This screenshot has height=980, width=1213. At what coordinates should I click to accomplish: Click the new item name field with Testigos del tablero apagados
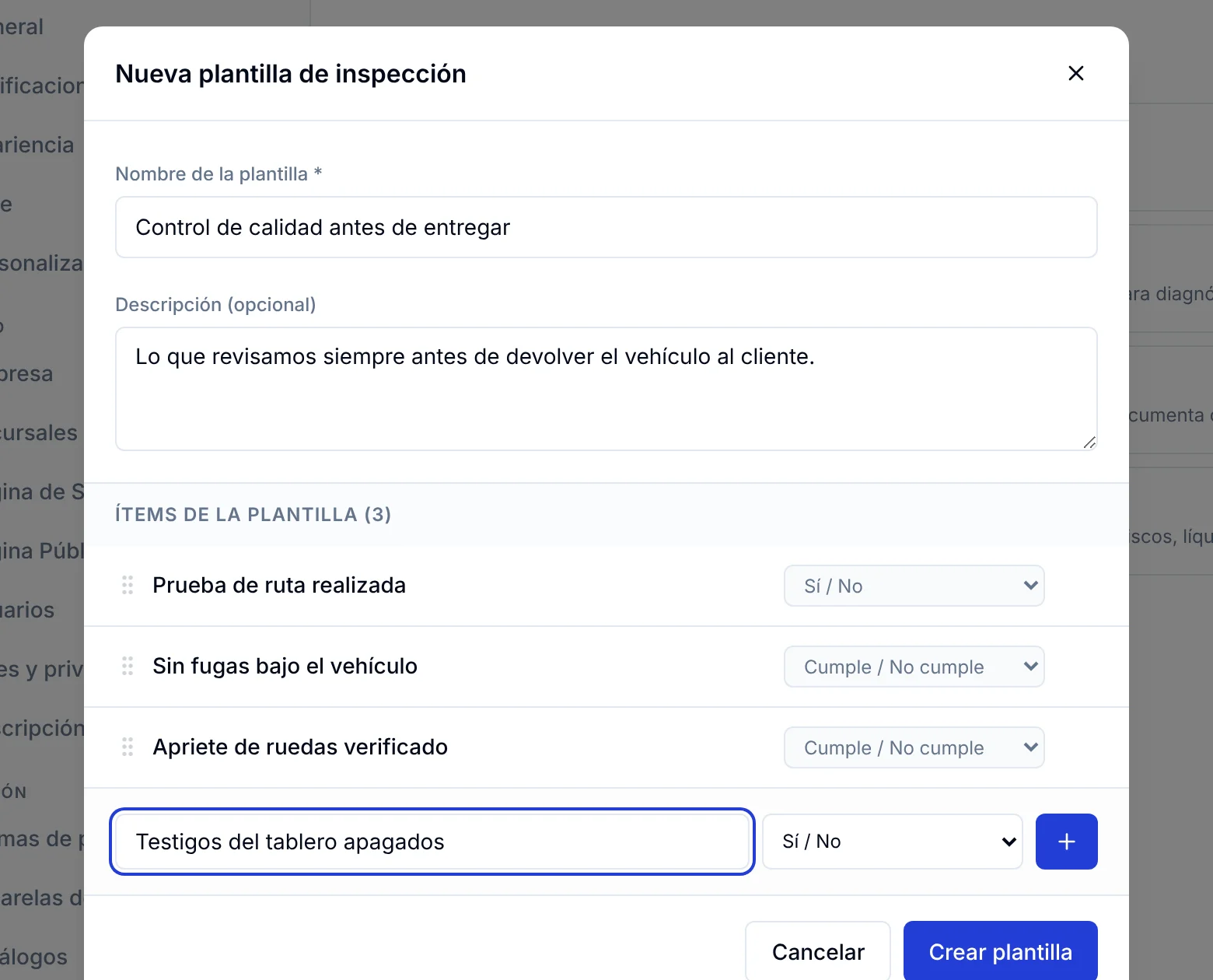(432, 842)
